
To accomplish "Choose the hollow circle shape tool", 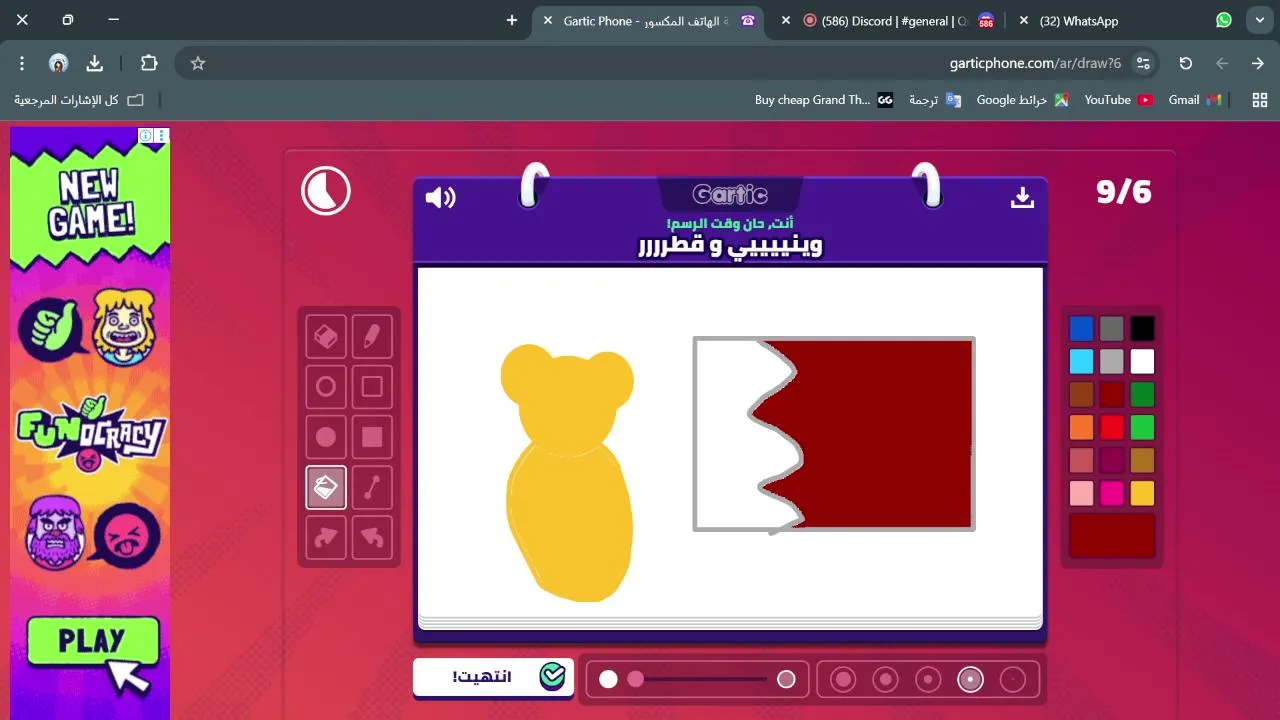I will click(326, 387).
